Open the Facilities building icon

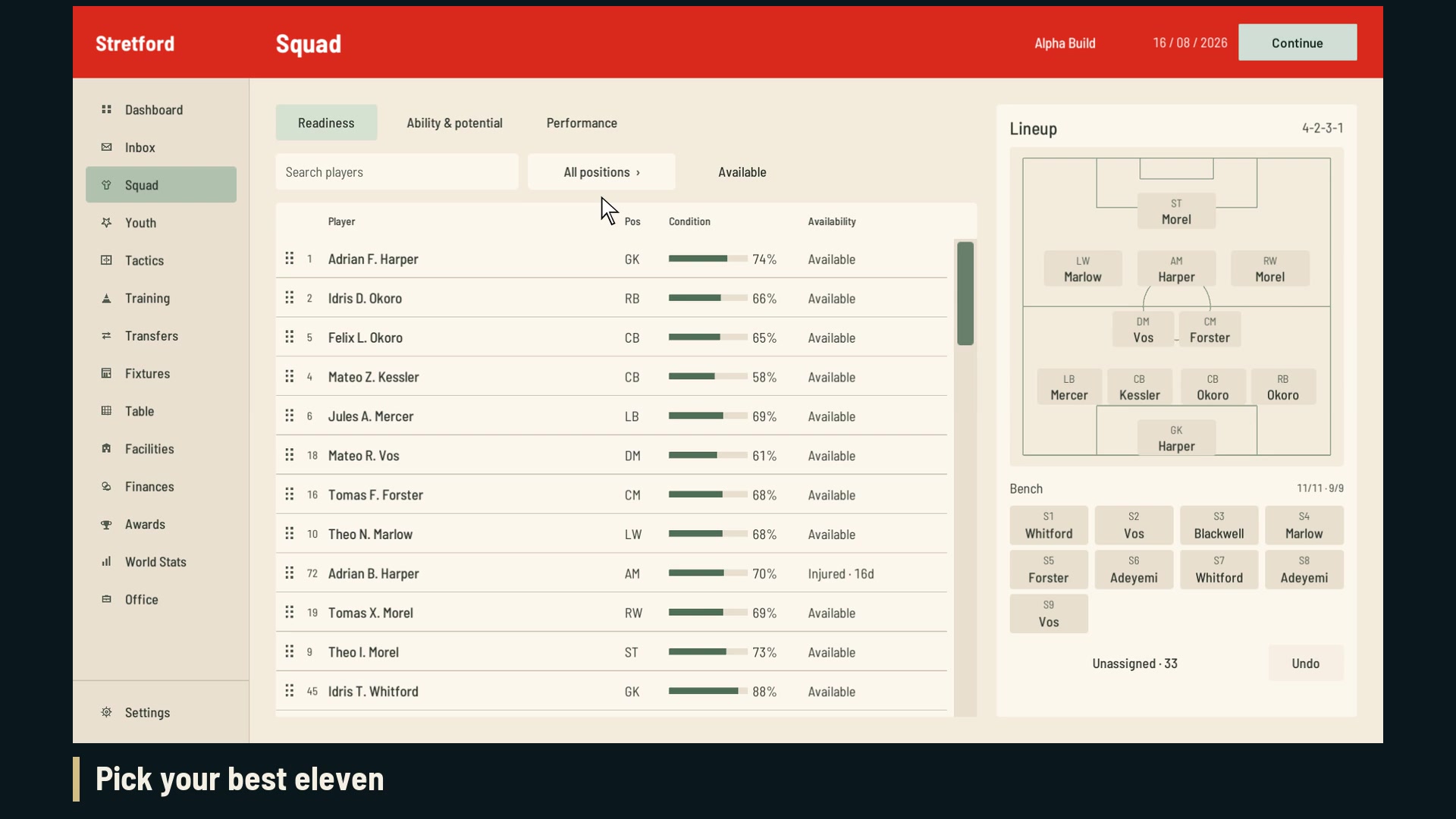click(106, 449)
